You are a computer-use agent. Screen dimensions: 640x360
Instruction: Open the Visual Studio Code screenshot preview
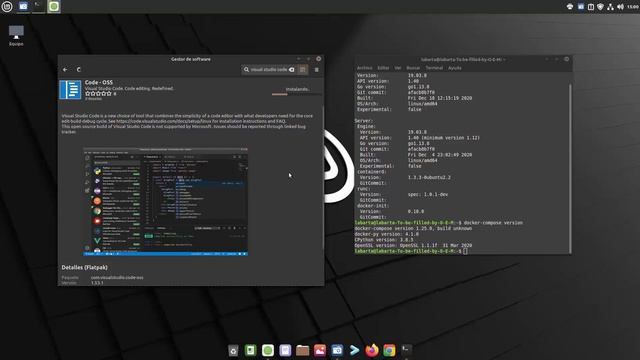(x=166, y=202)
